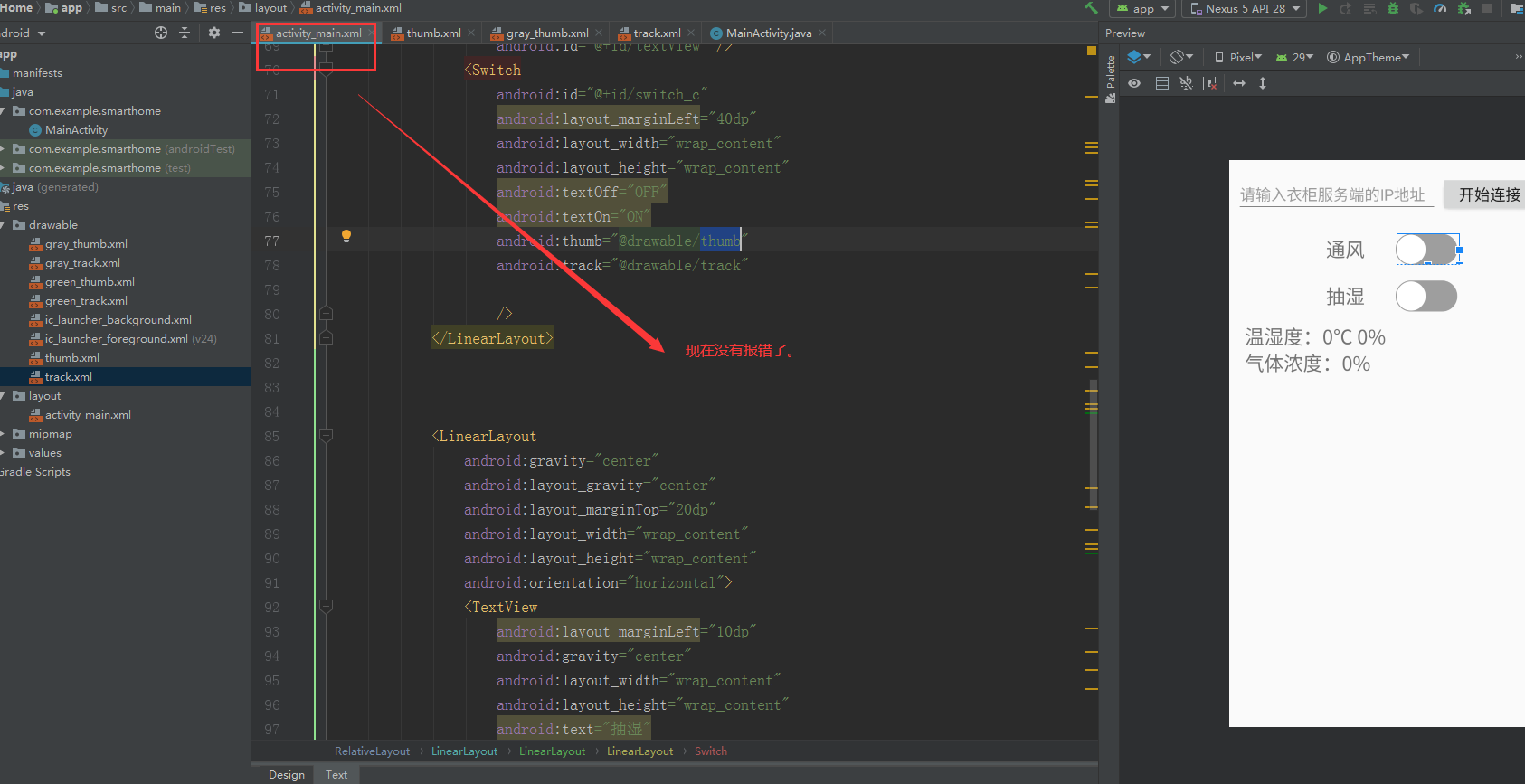The height and width of the screenshot is (784, 1525).
Task: Open Pixel device selector dropdown
Action: (x=1237, y=57)
